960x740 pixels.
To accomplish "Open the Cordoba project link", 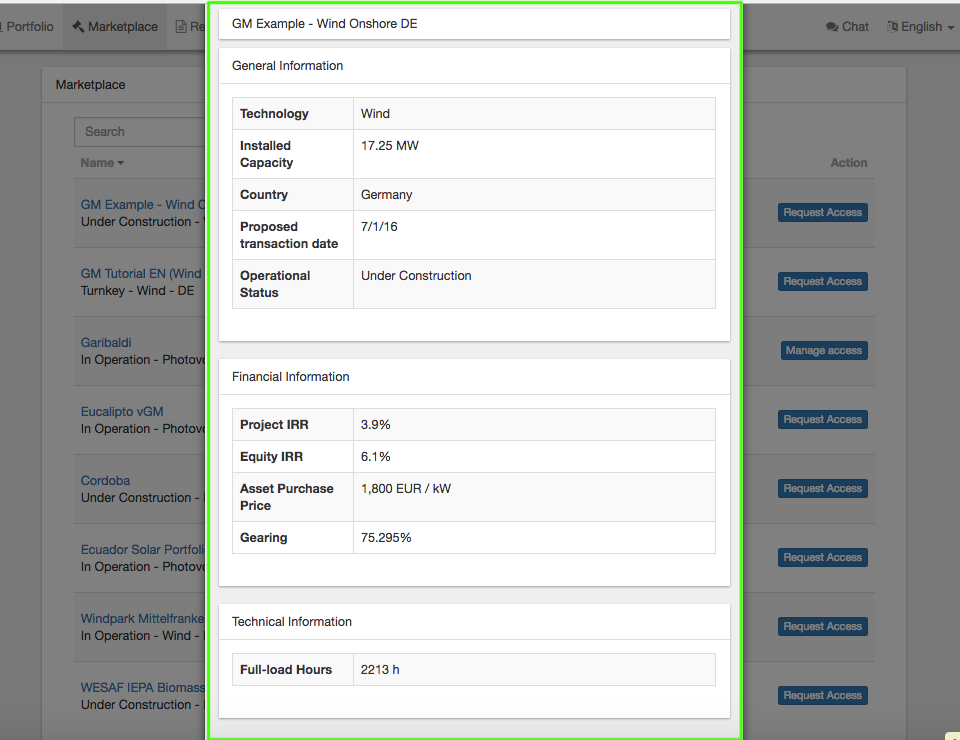I will pyautogui.click(x=106, y=480).
